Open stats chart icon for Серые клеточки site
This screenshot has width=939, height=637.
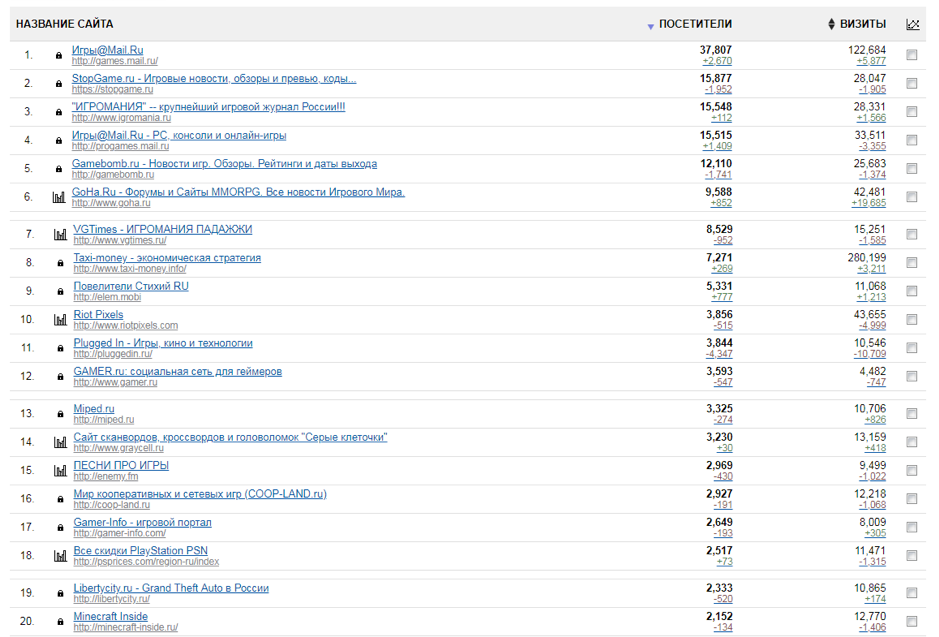pyautogui.click(x=60, y=442)
